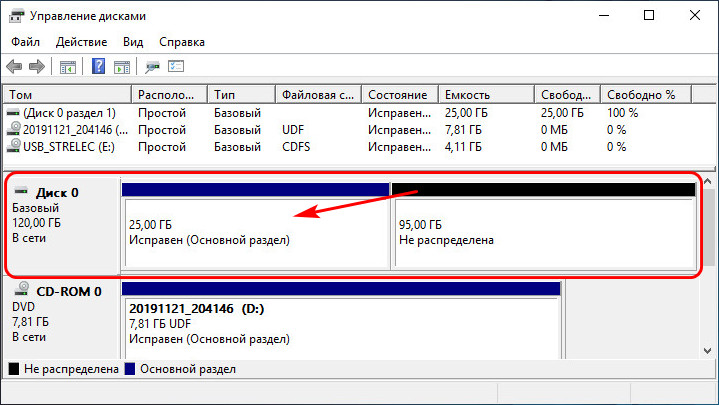Viewport: 719px width, 405px height.
Task: Open the Справка menu
Action: coord(182,42)
